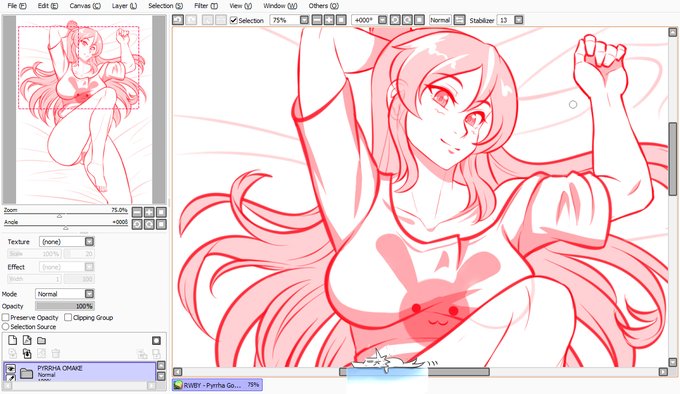680x394 pixels.
Task: Open the rotation angle dropdown
Action: [382, 20]
